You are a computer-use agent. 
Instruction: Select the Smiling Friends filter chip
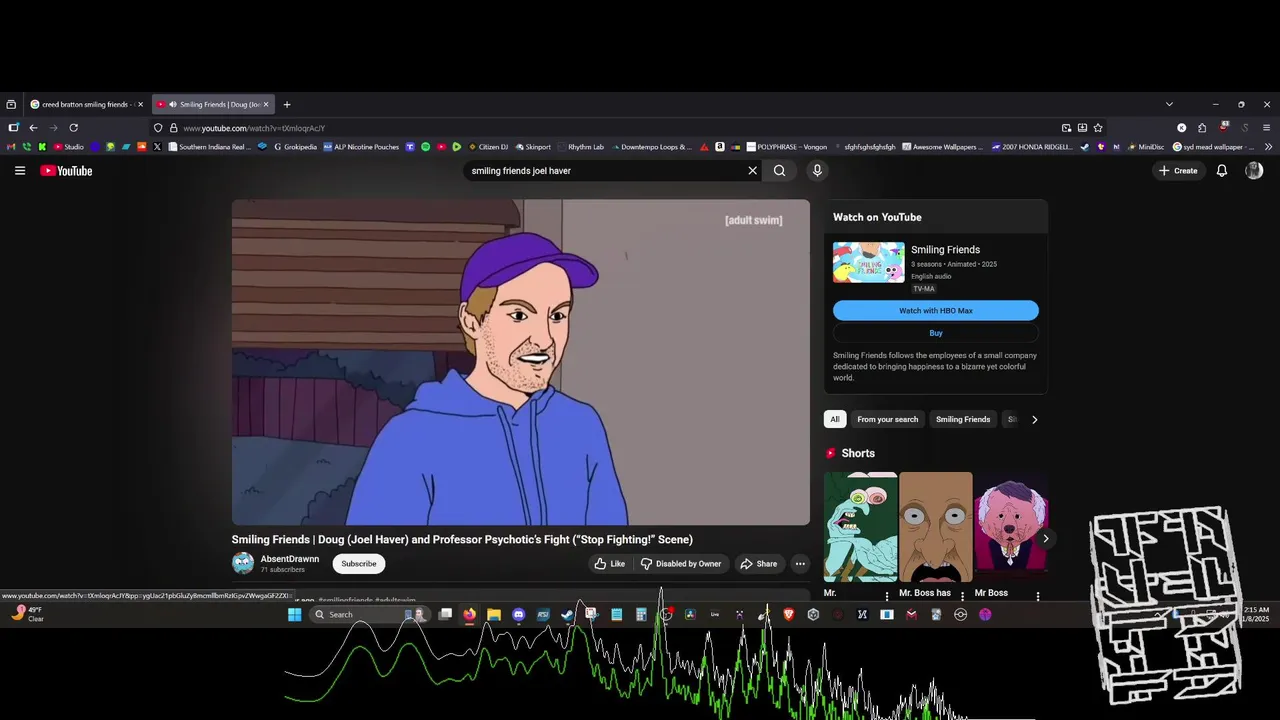(x=963, y=420)
